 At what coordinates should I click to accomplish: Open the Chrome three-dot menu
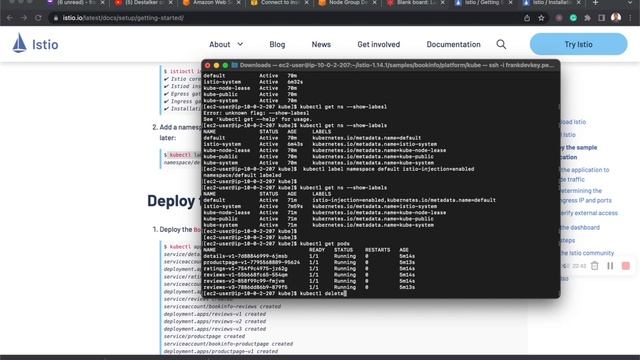631,18
